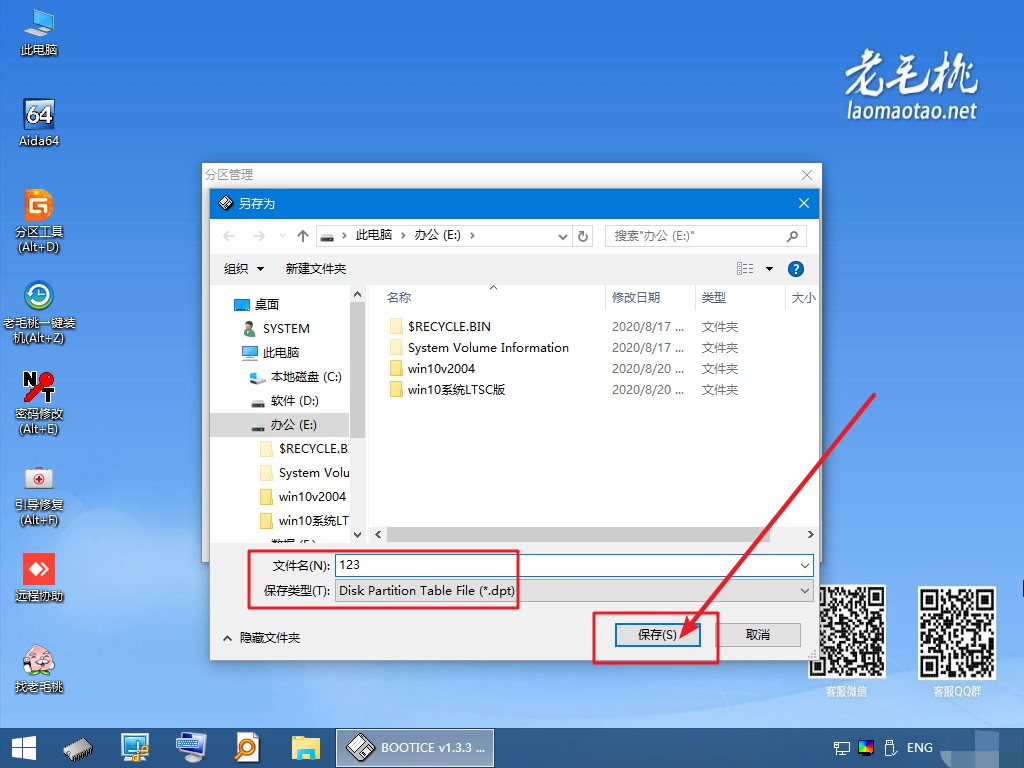Sort by 名称 column header

point(399,298)
